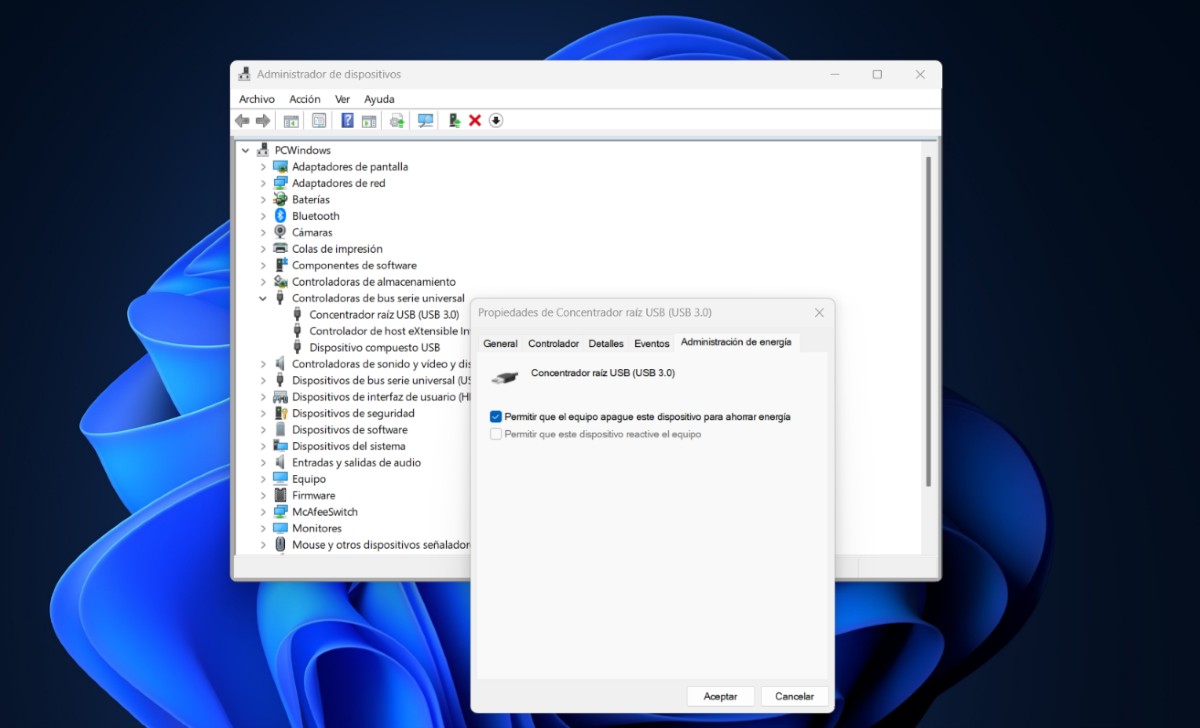Image resolution: width=1200 pixels, height=728 pixels.
Task: Collapse the PCWindows root node
Action: click(245, 150)
